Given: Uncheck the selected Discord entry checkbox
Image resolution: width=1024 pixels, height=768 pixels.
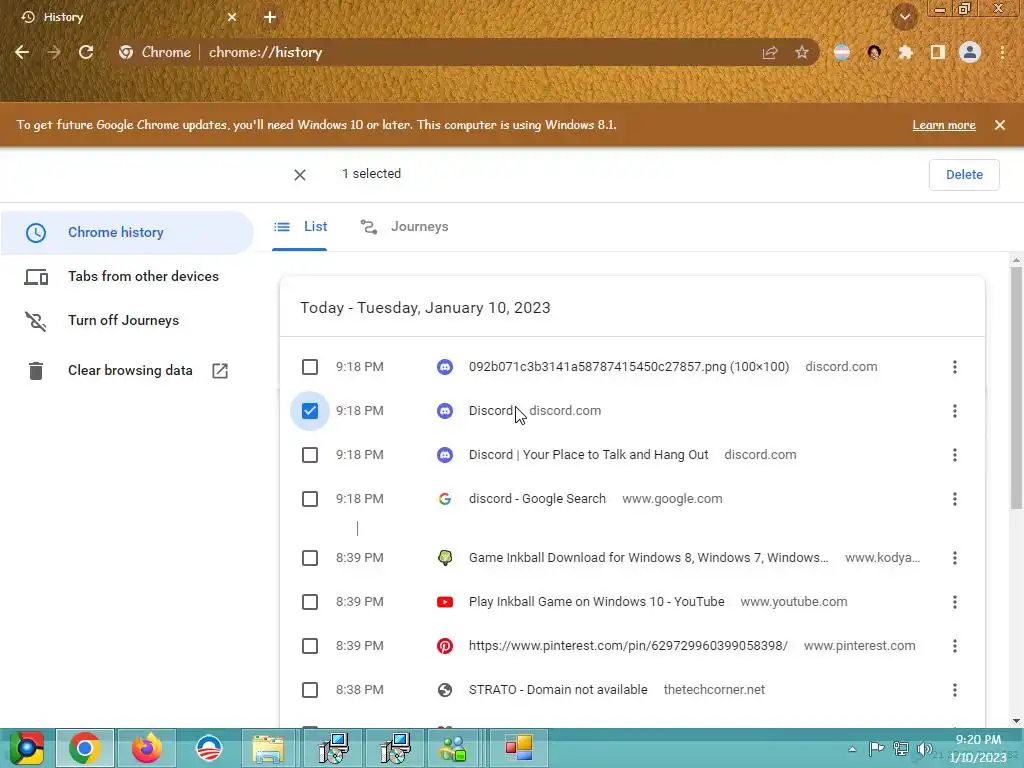Looking at the screenshot, I should [x=310, y=411].
